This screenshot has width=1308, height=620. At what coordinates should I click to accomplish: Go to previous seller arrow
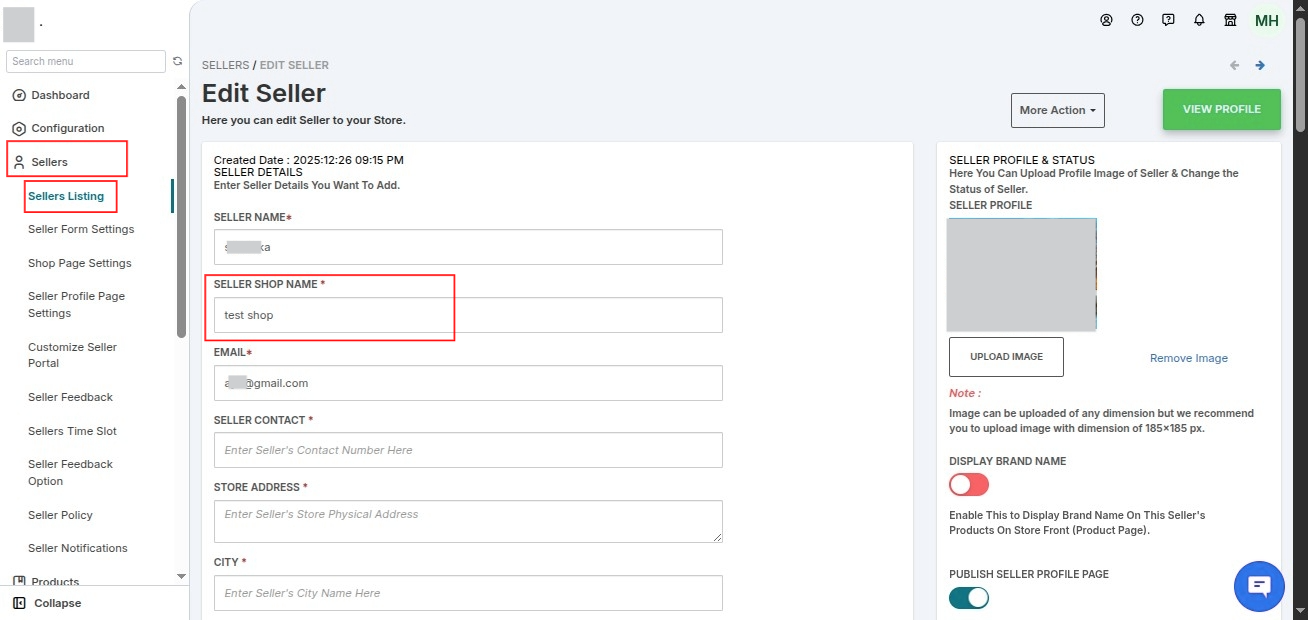(1234, 65)
